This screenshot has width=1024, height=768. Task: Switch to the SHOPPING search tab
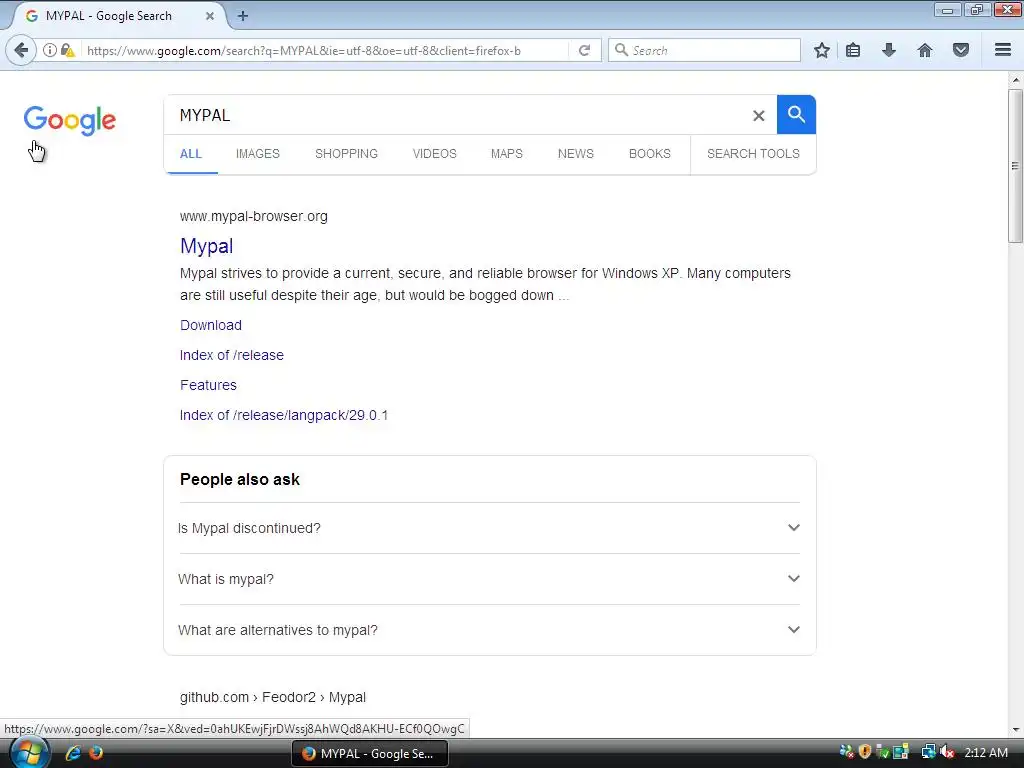coord(346,153)
